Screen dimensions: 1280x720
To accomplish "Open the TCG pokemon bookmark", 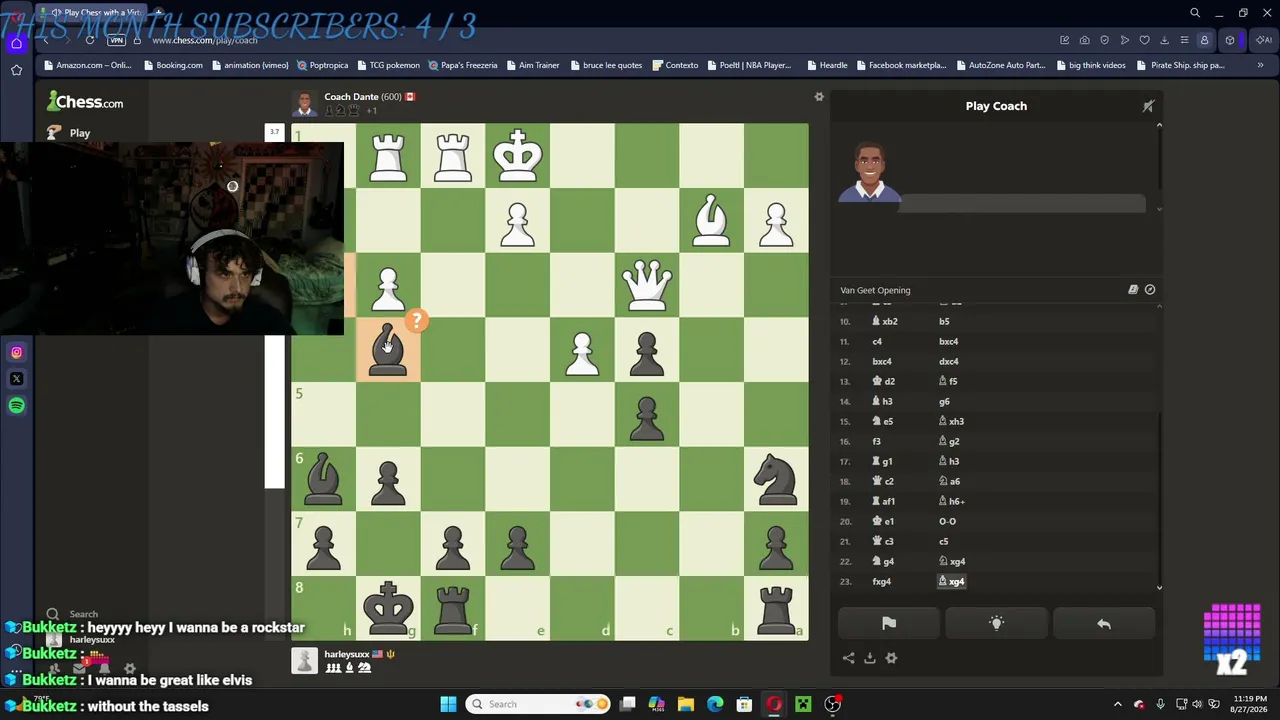I will click(x=388, y=66).
